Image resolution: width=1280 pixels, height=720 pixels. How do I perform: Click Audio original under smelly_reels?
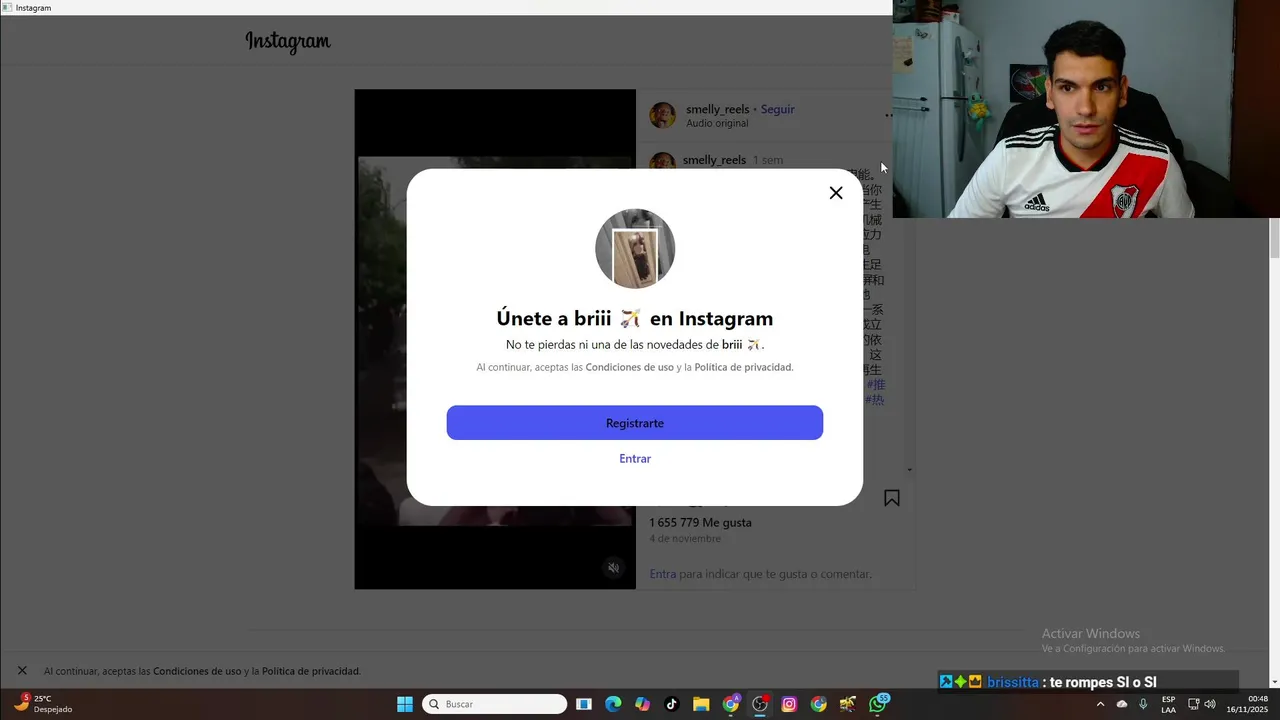coord(717,124)
